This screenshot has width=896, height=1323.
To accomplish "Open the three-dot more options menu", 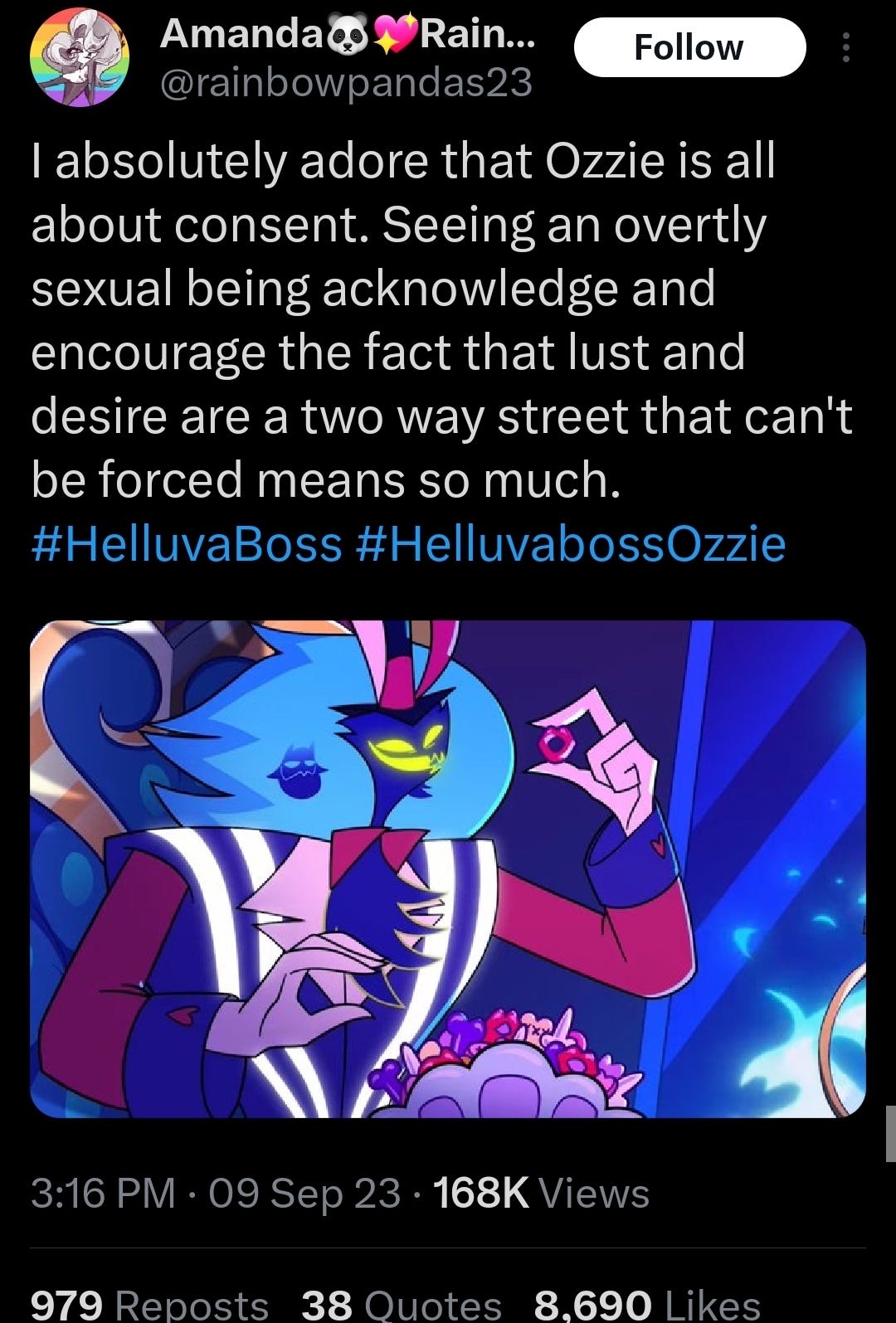I will [845, 47].
